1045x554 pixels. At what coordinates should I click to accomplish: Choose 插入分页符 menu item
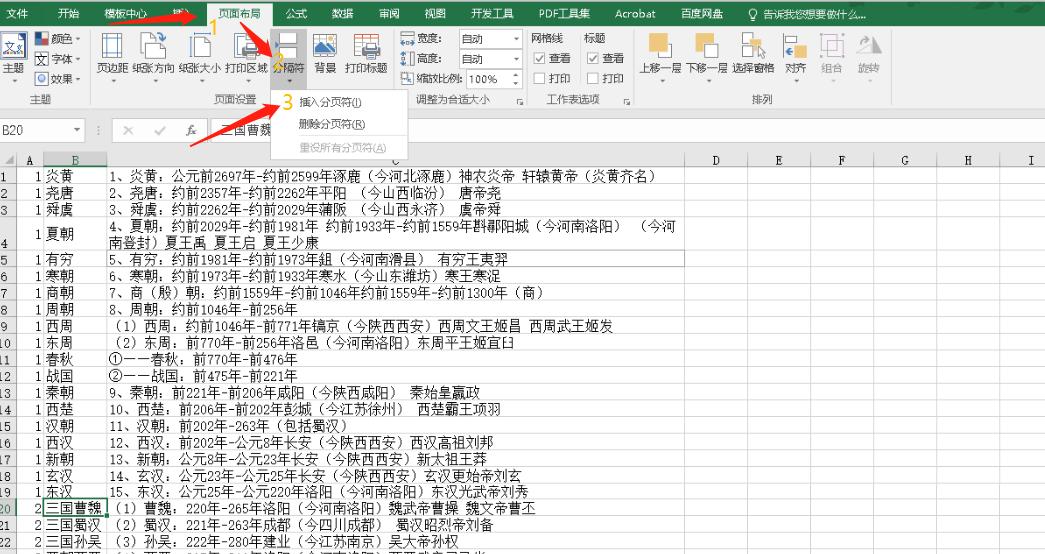339,103
